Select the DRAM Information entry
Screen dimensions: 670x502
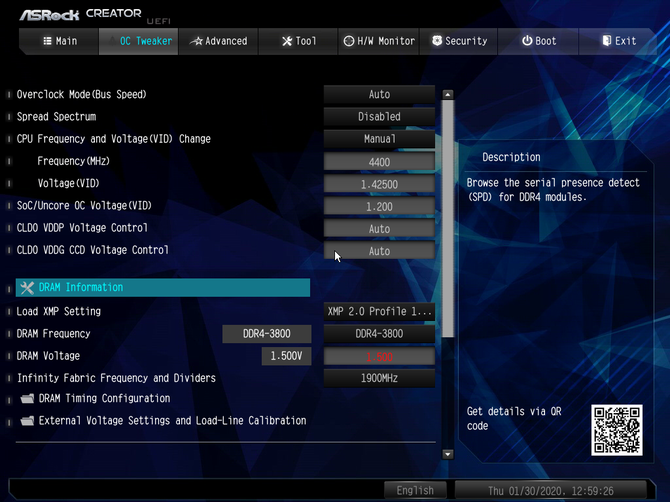click(x=163, y=288)
